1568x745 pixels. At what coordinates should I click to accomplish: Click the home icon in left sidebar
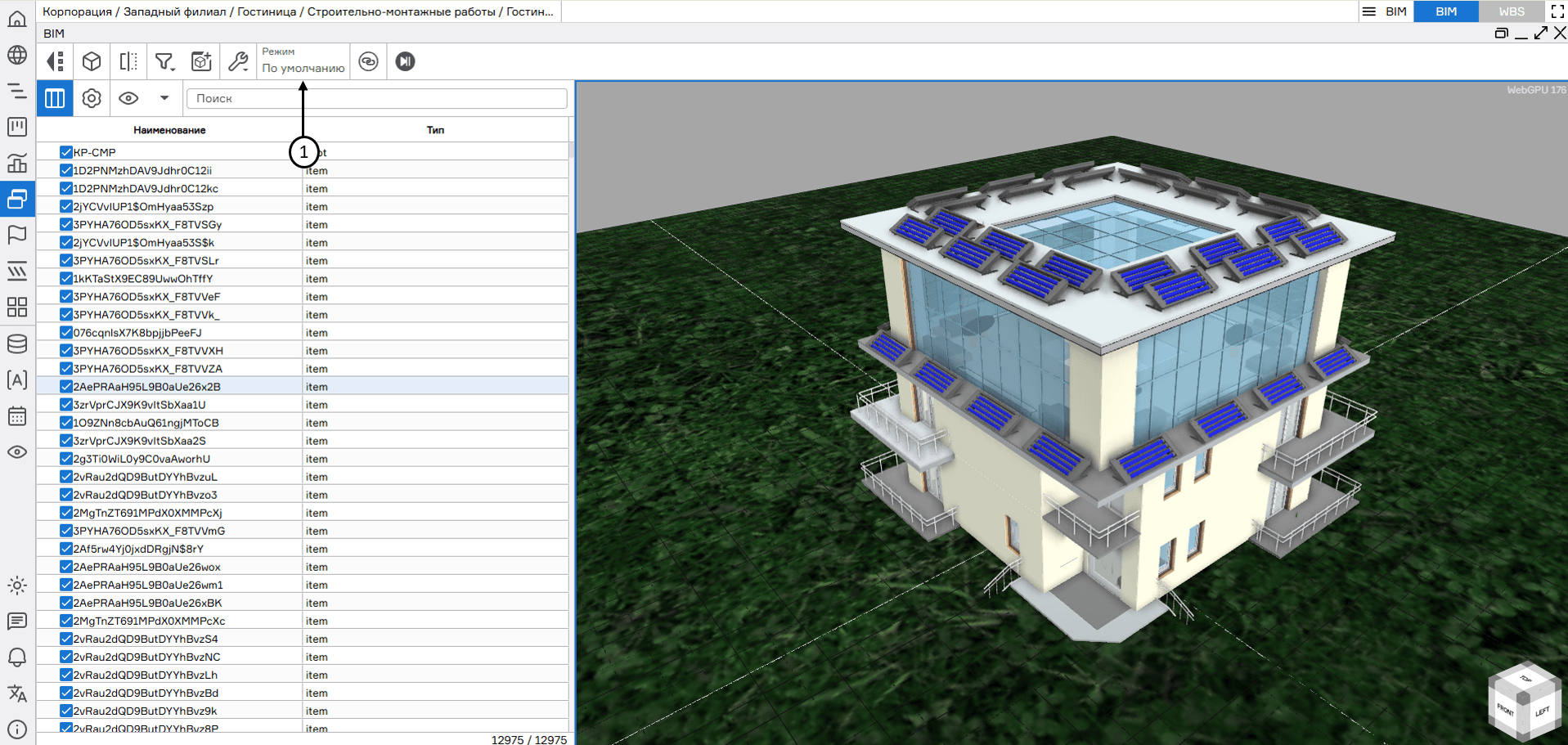[x=17, y=19]
